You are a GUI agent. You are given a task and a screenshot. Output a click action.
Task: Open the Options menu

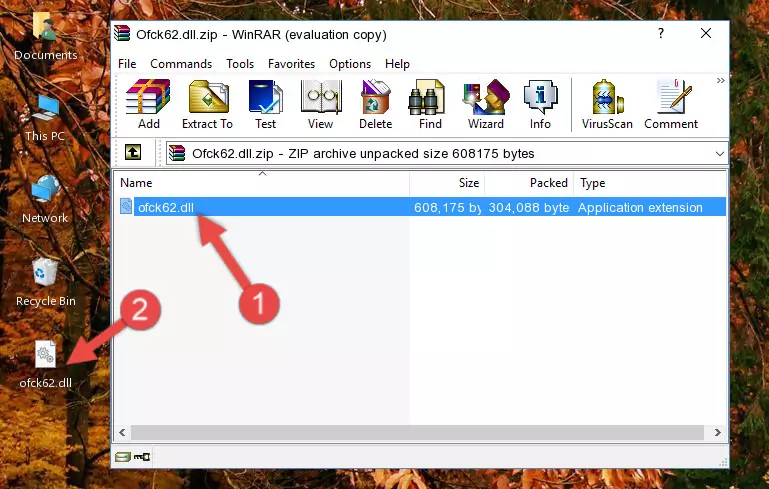[350, 64]
